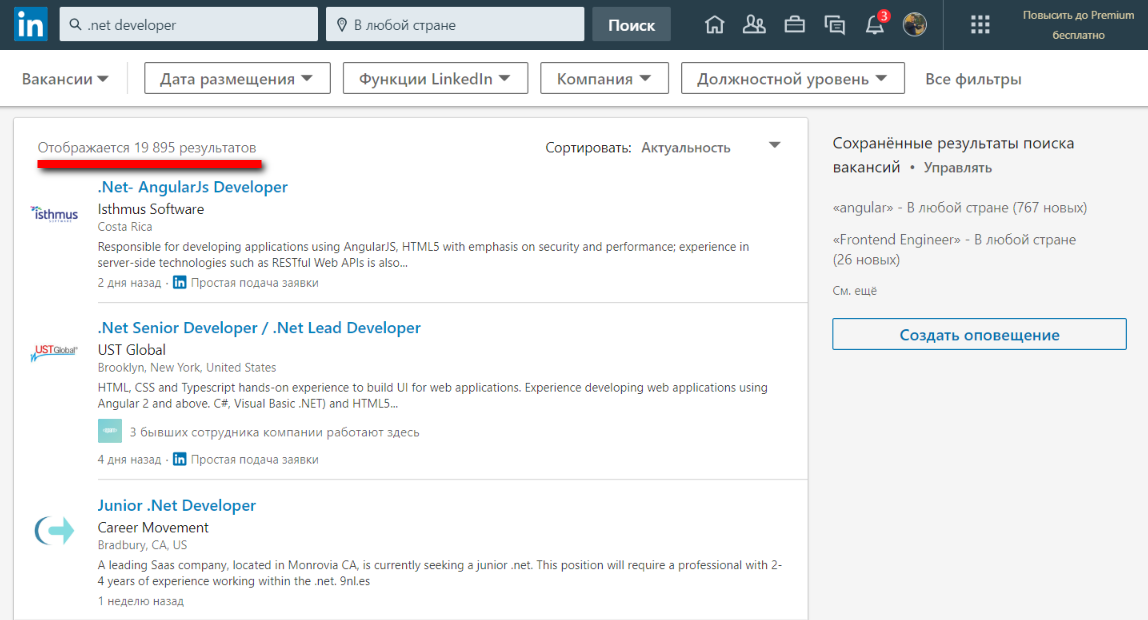Click the location pin icon

click(x=341, y=25)
